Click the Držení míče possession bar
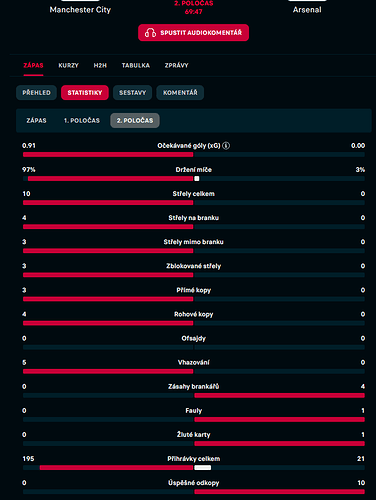Screen dimensions: 376x500 [194, 179]
